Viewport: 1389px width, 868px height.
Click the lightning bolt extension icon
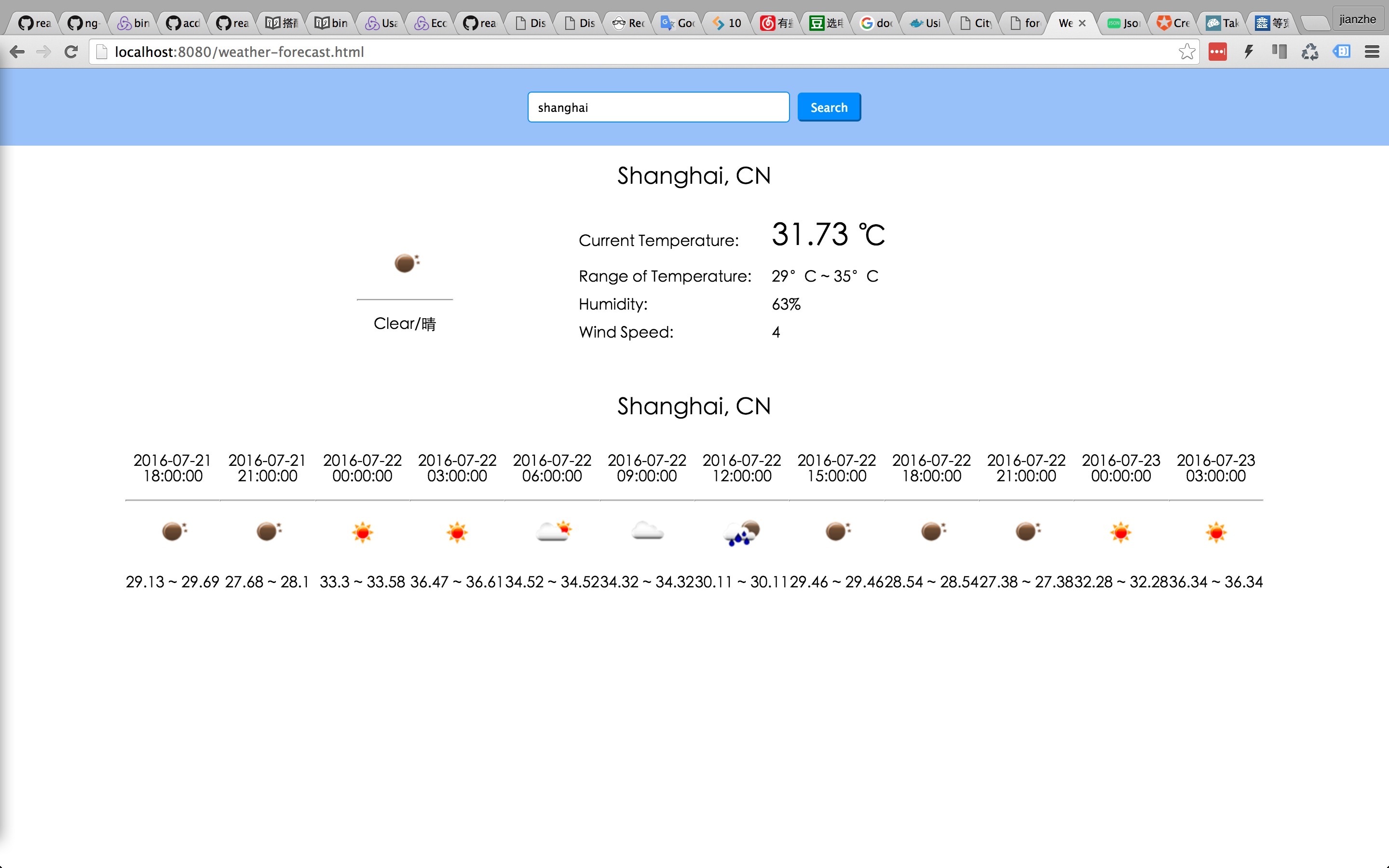tap(1248, 52)
